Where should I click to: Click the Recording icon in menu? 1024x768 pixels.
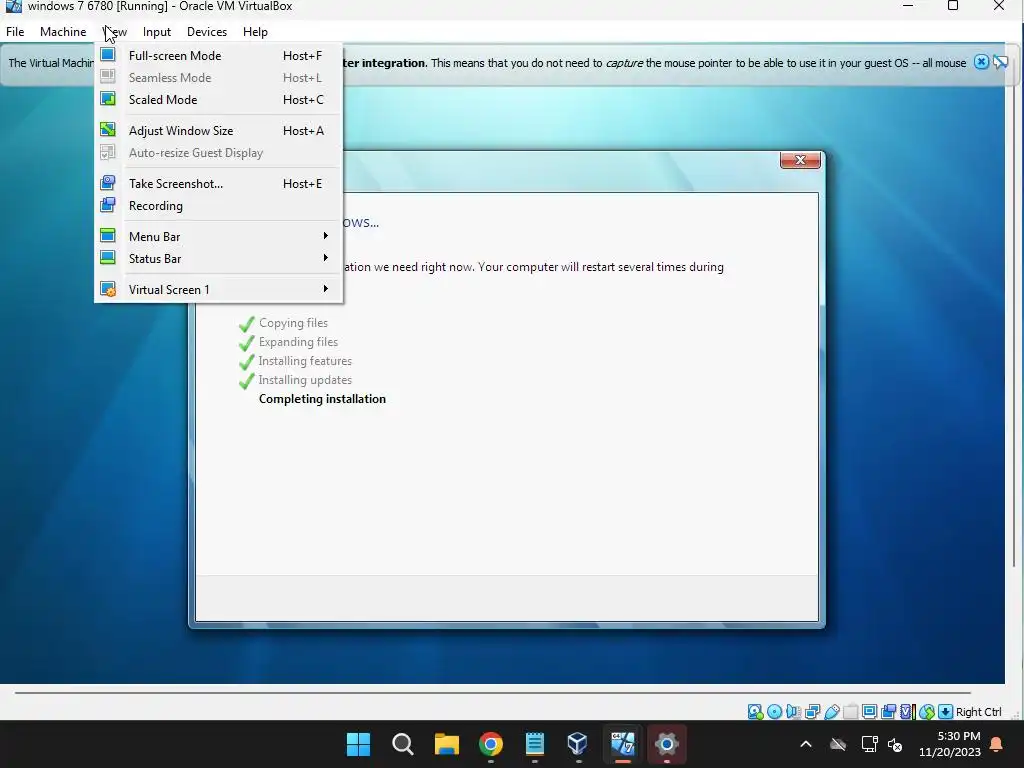pos(108,205)
